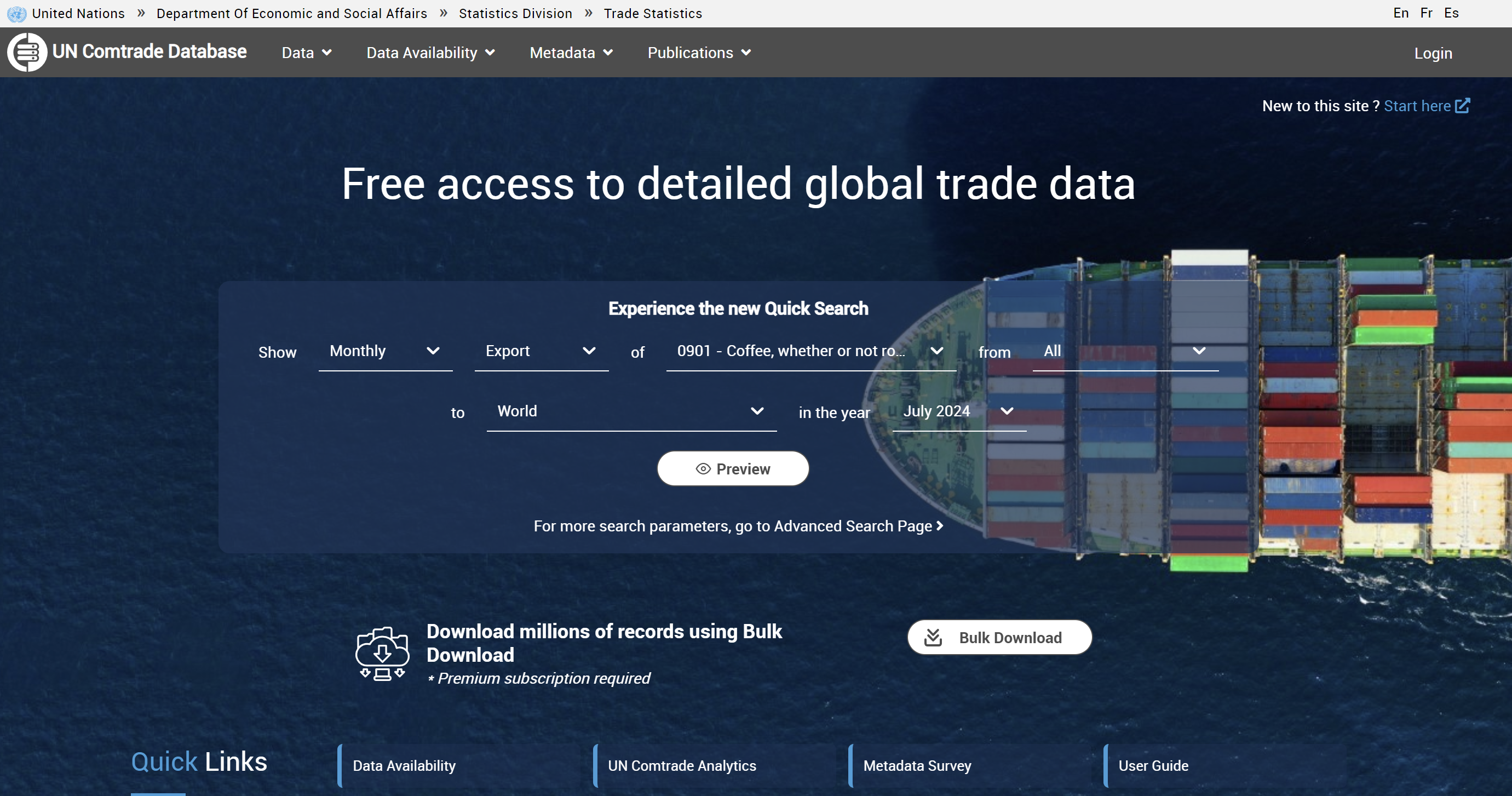1512x796 pixels.
Task: Click the UN Comtrade Database logo icon
Action: pyautogui.click(x=27, y=52)
